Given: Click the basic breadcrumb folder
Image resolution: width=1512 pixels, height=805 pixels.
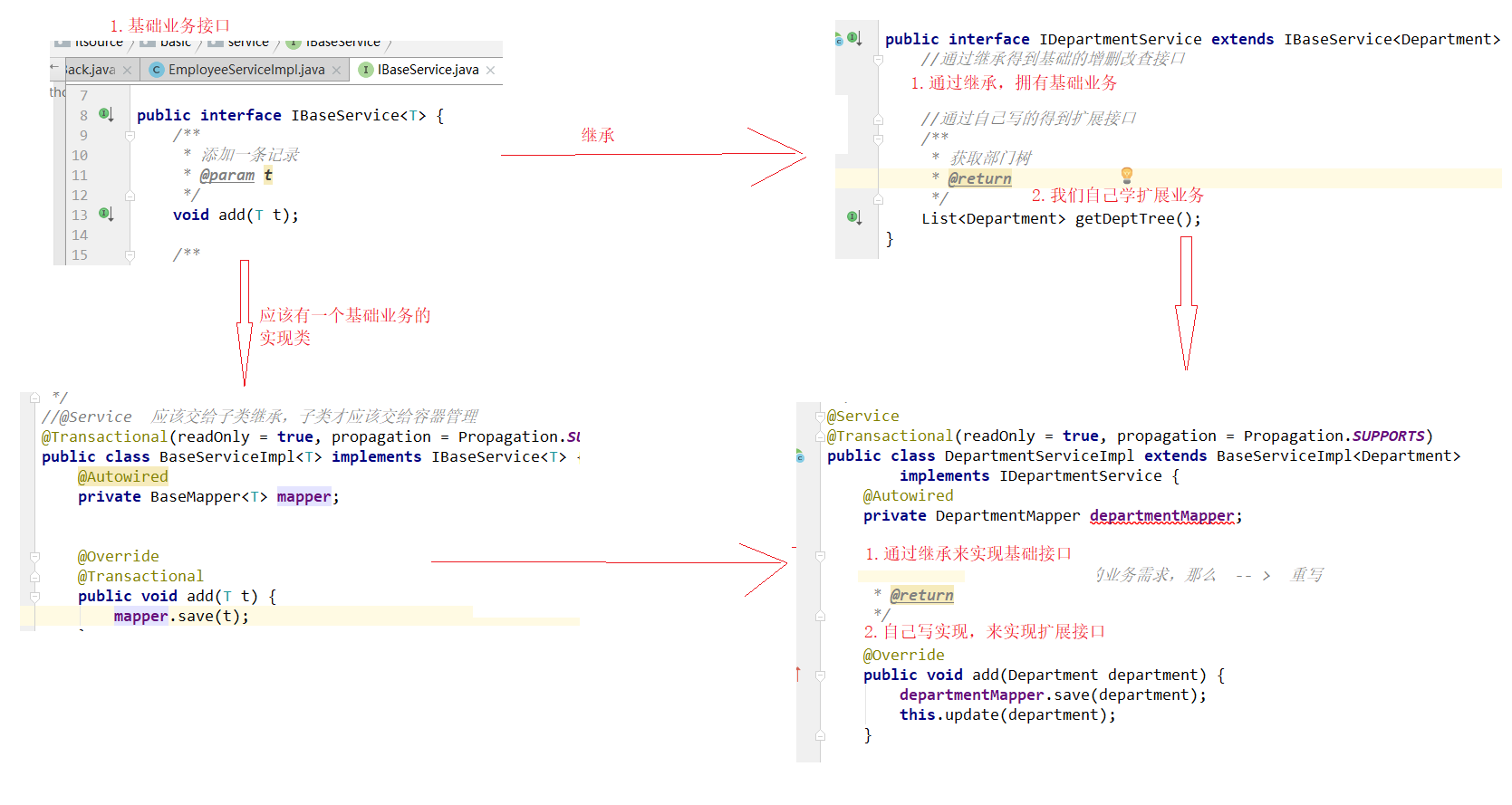Looking at the screenshot, I should point(166,43).
